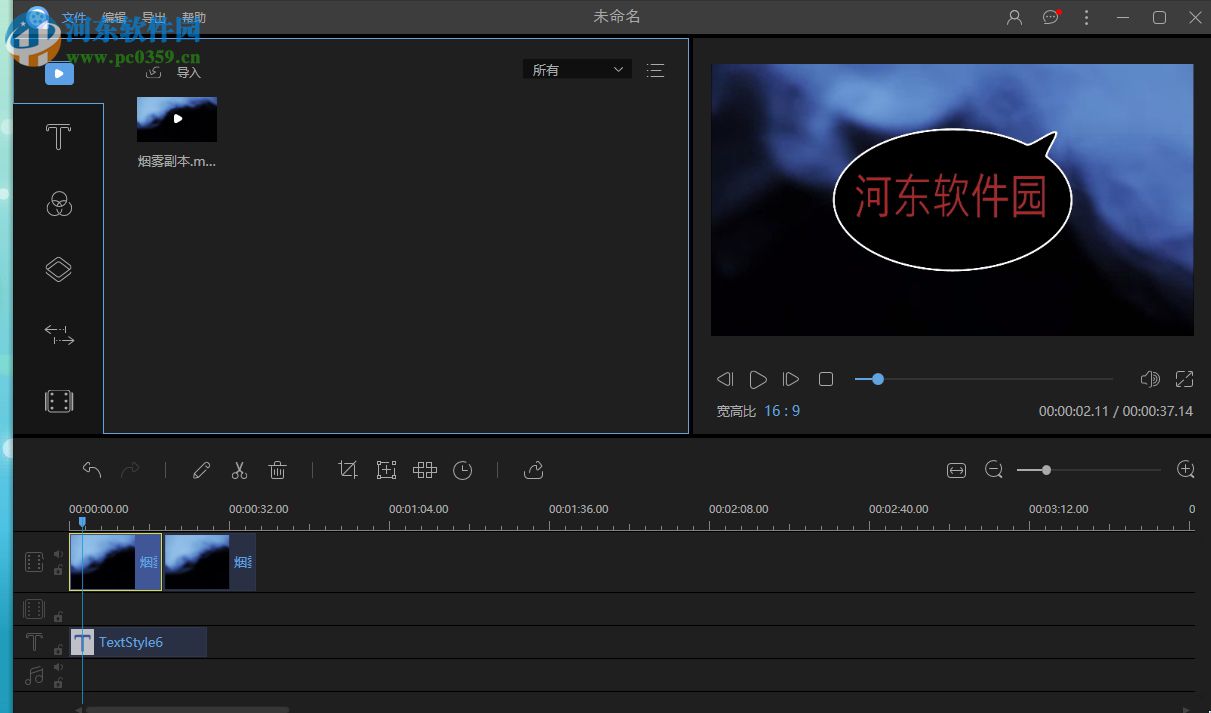
Task: Switch media library to list view
Action: (x=655, y=69)
